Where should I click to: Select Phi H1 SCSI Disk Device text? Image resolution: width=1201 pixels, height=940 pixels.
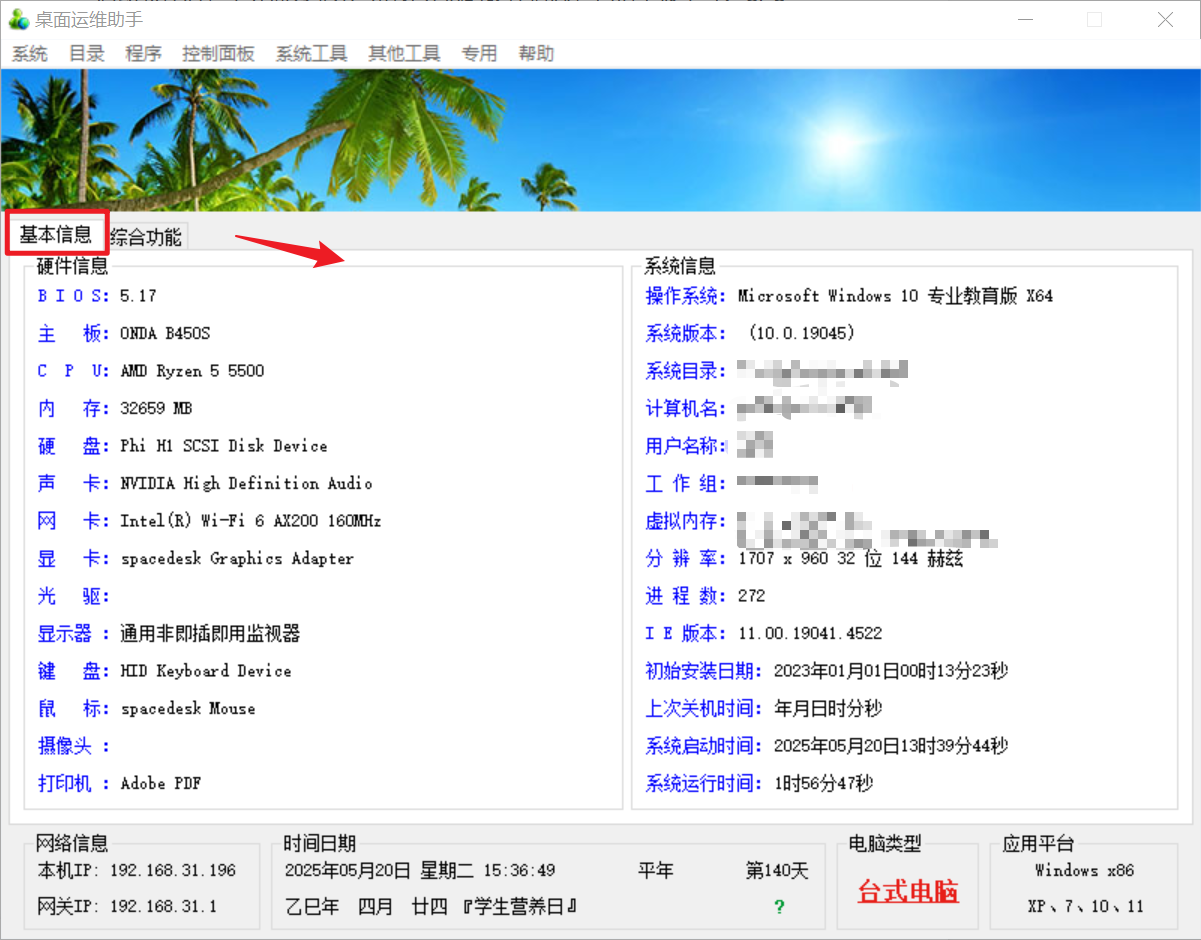click(224, 446)
